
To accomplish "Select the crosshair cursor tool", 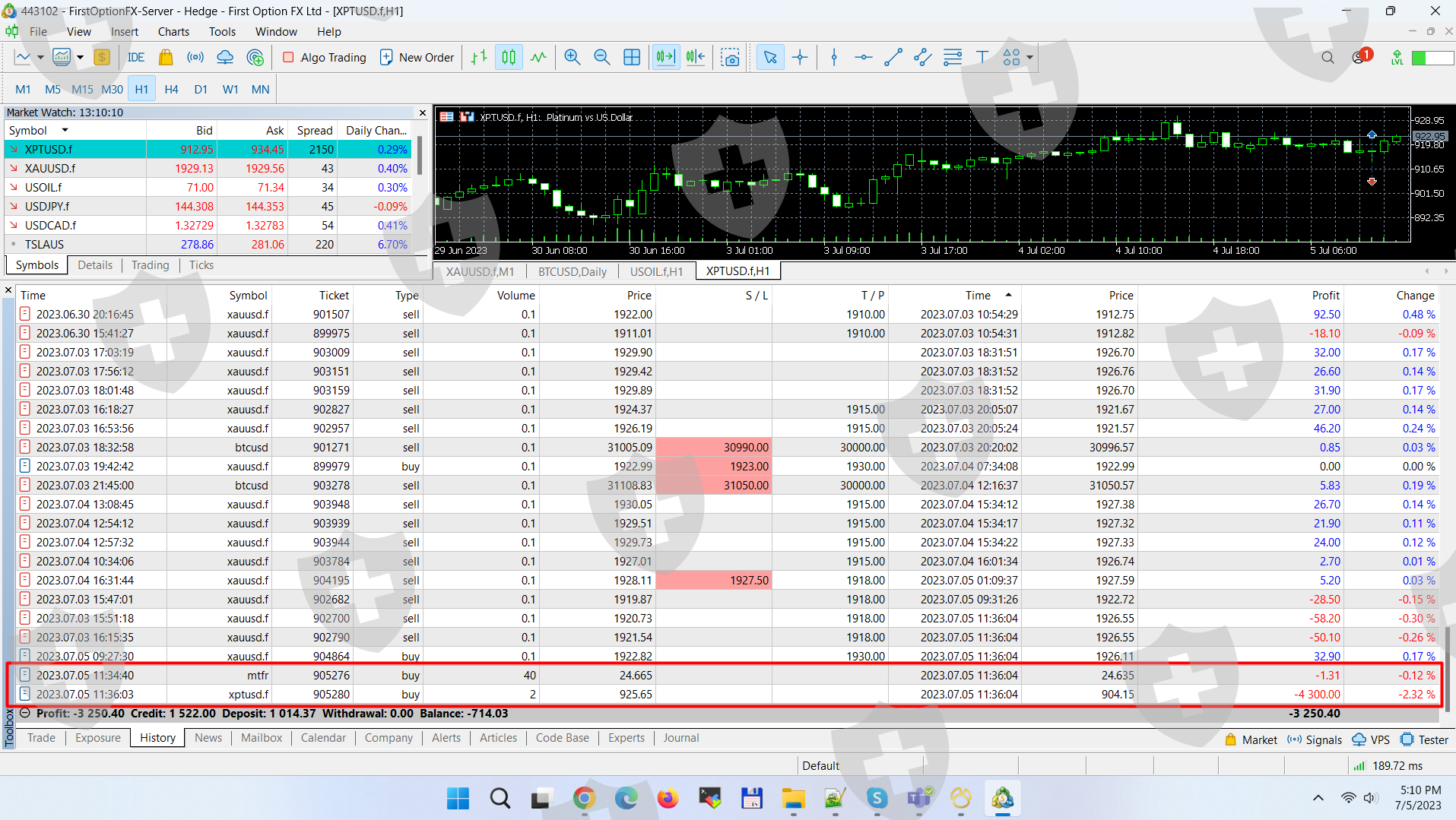I will point(800,58).
